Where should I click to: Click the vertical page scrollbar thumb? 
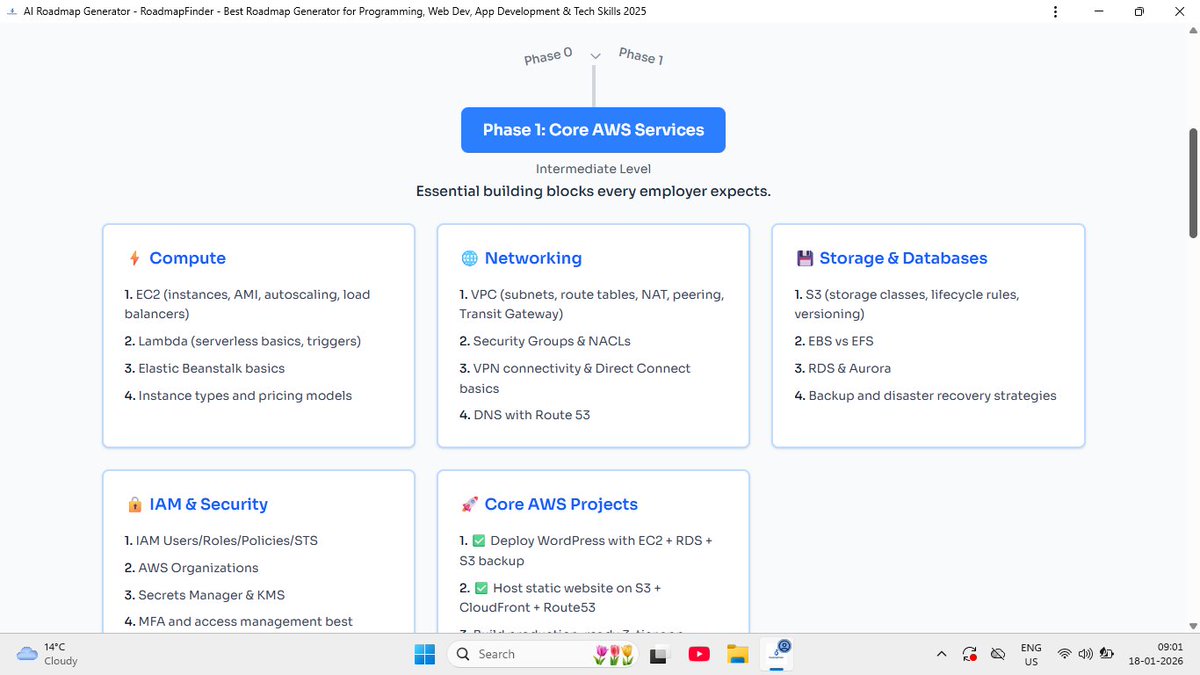point(1193,183)
